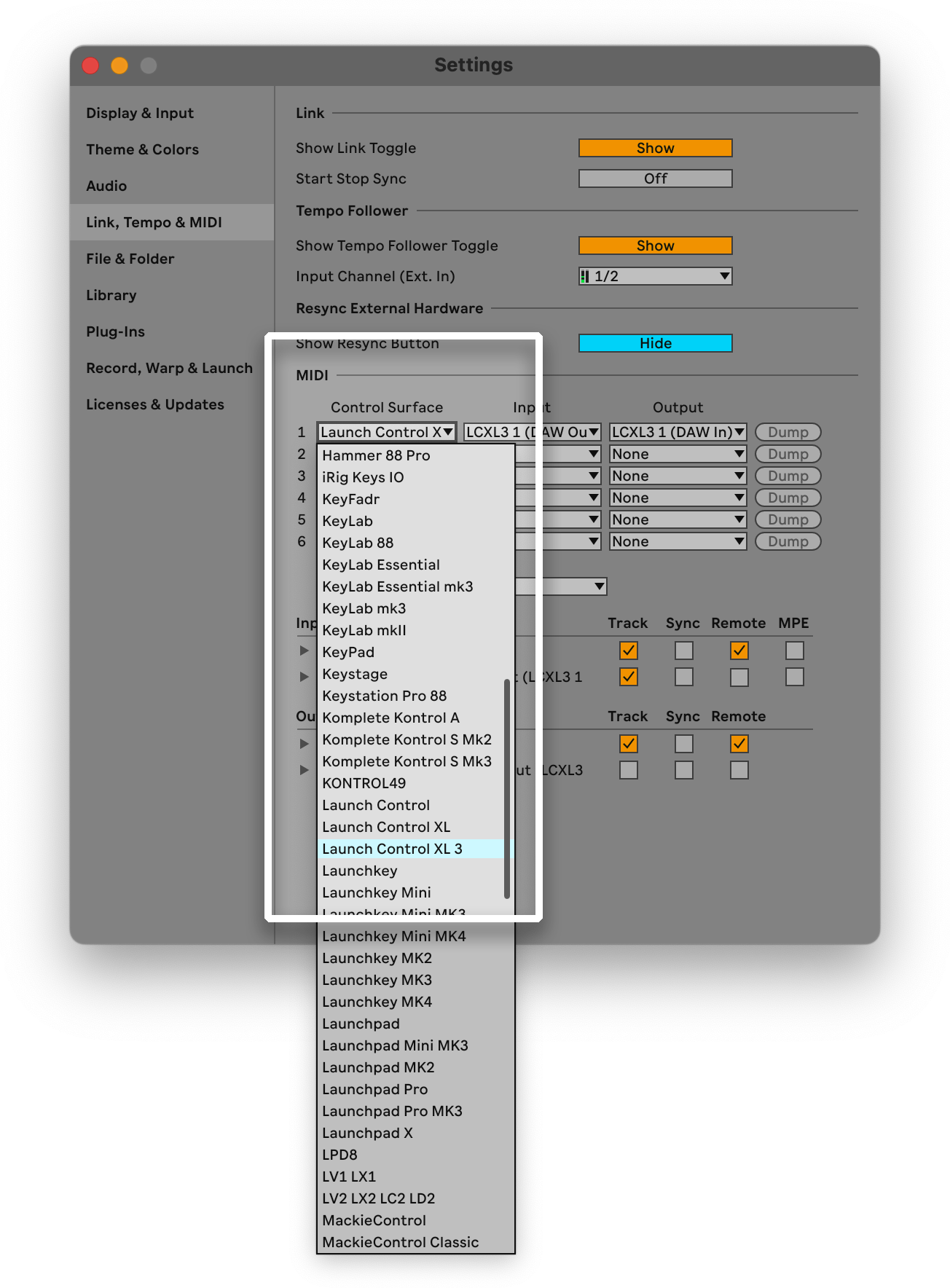Toggle Track for the (LCXL3 1 input port
This screenshot has height=1288, width=950.
629,677
